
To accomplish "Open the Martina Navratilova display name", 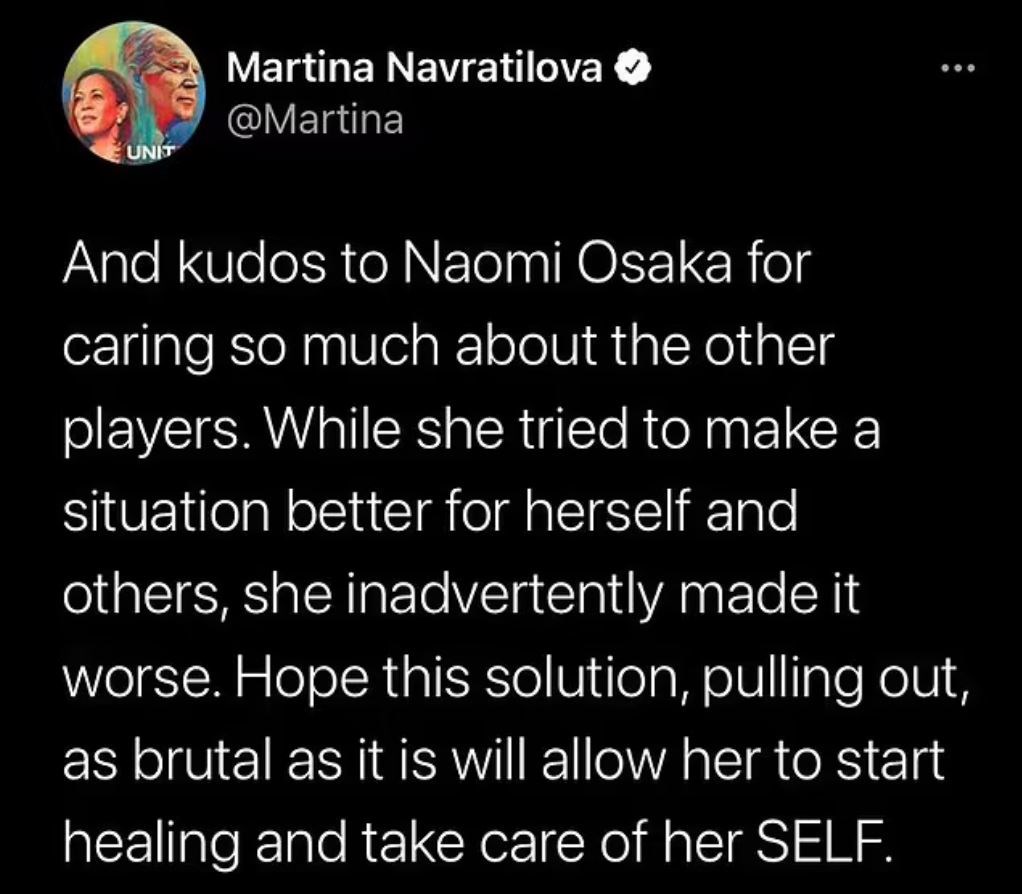I will tap(416, 68).
